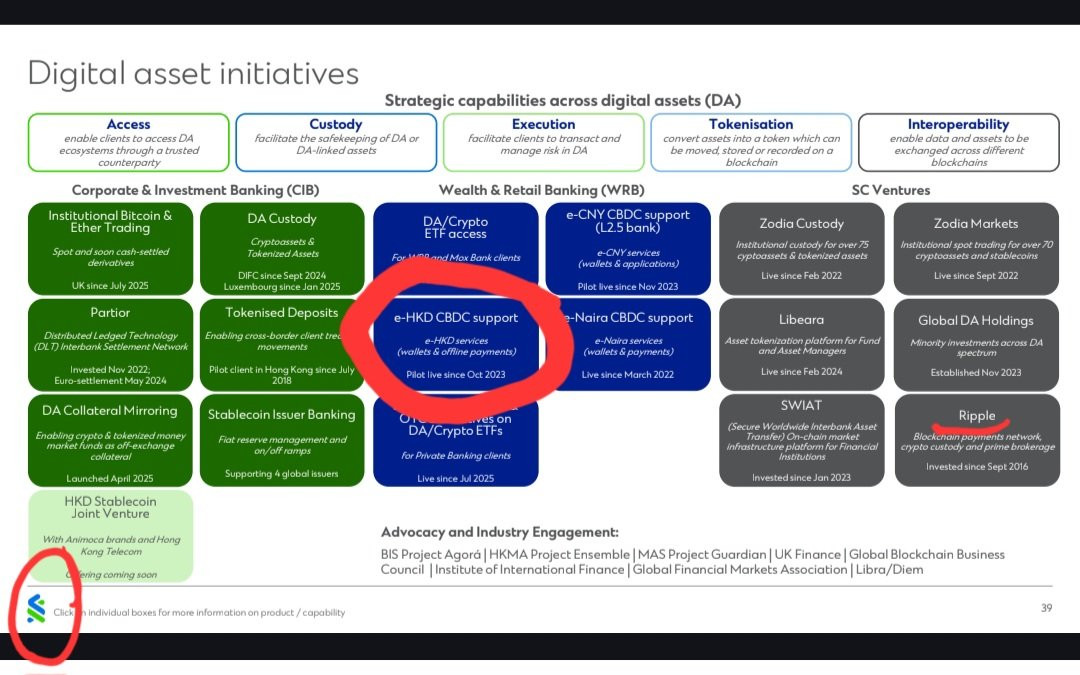Select Institutional Bitcoin & Ether Trading box
This screenshot has height=675, width=1080.
110,249
